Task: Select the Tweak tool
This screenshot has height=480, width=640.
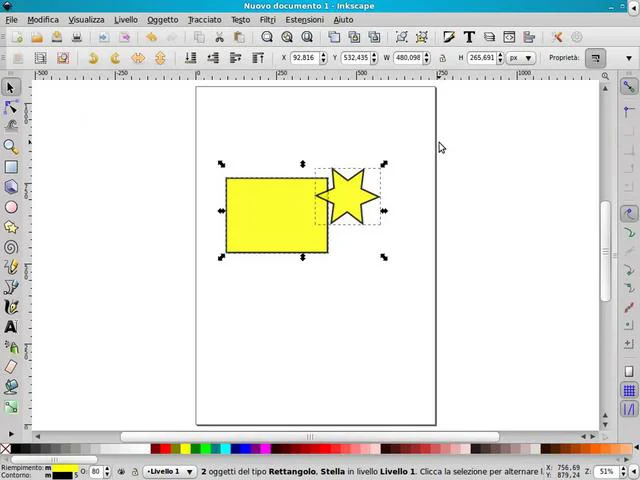Action: [11, 127]
